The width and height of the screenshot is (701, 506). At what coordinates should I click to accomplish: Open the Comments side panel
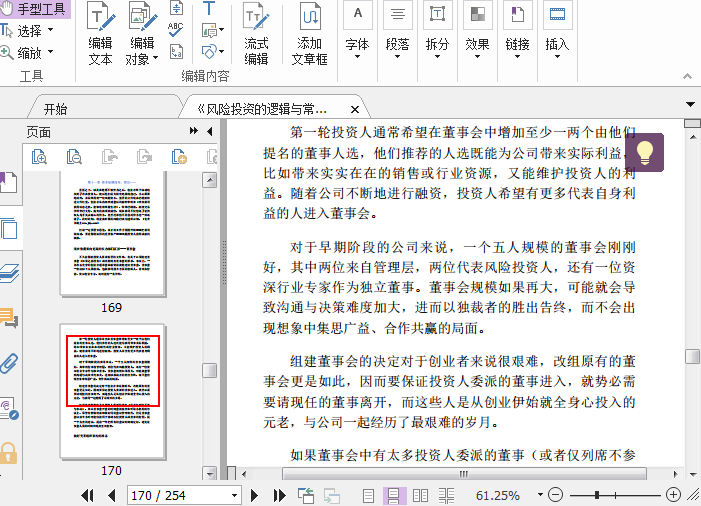pos(8,317)
